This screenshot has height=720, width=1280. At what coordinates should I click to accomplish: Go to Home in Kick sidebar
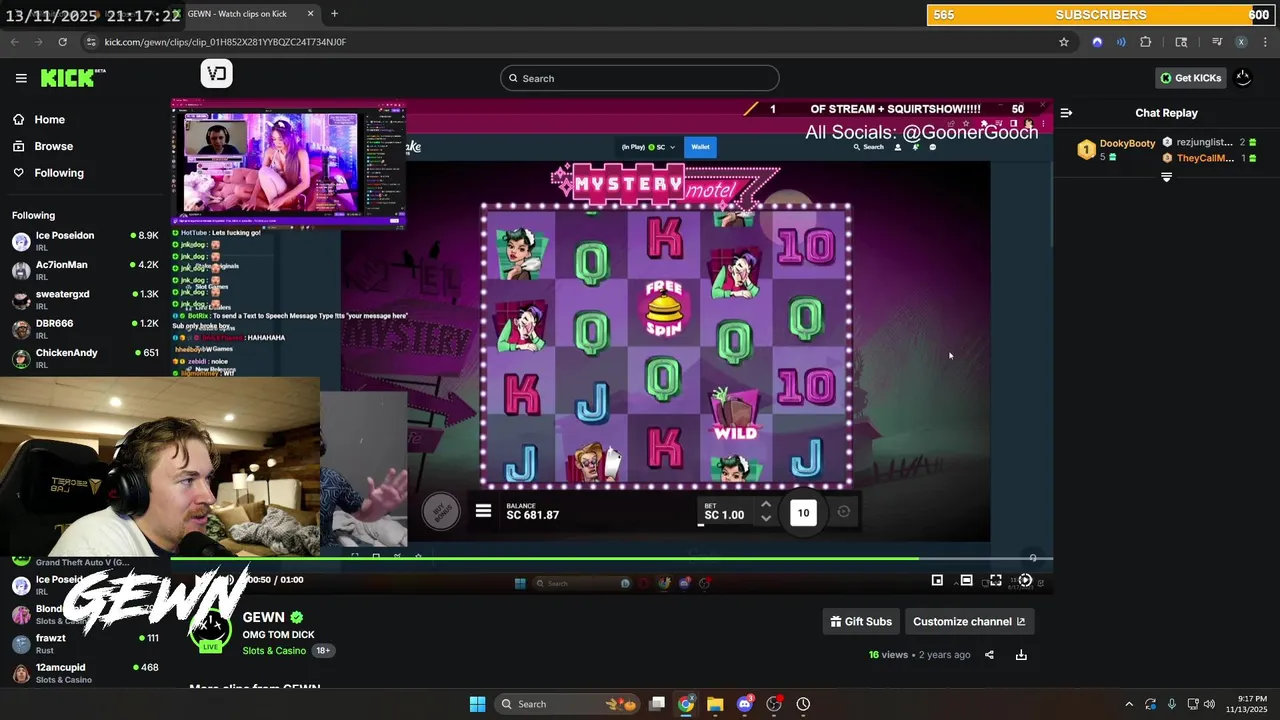49,119
